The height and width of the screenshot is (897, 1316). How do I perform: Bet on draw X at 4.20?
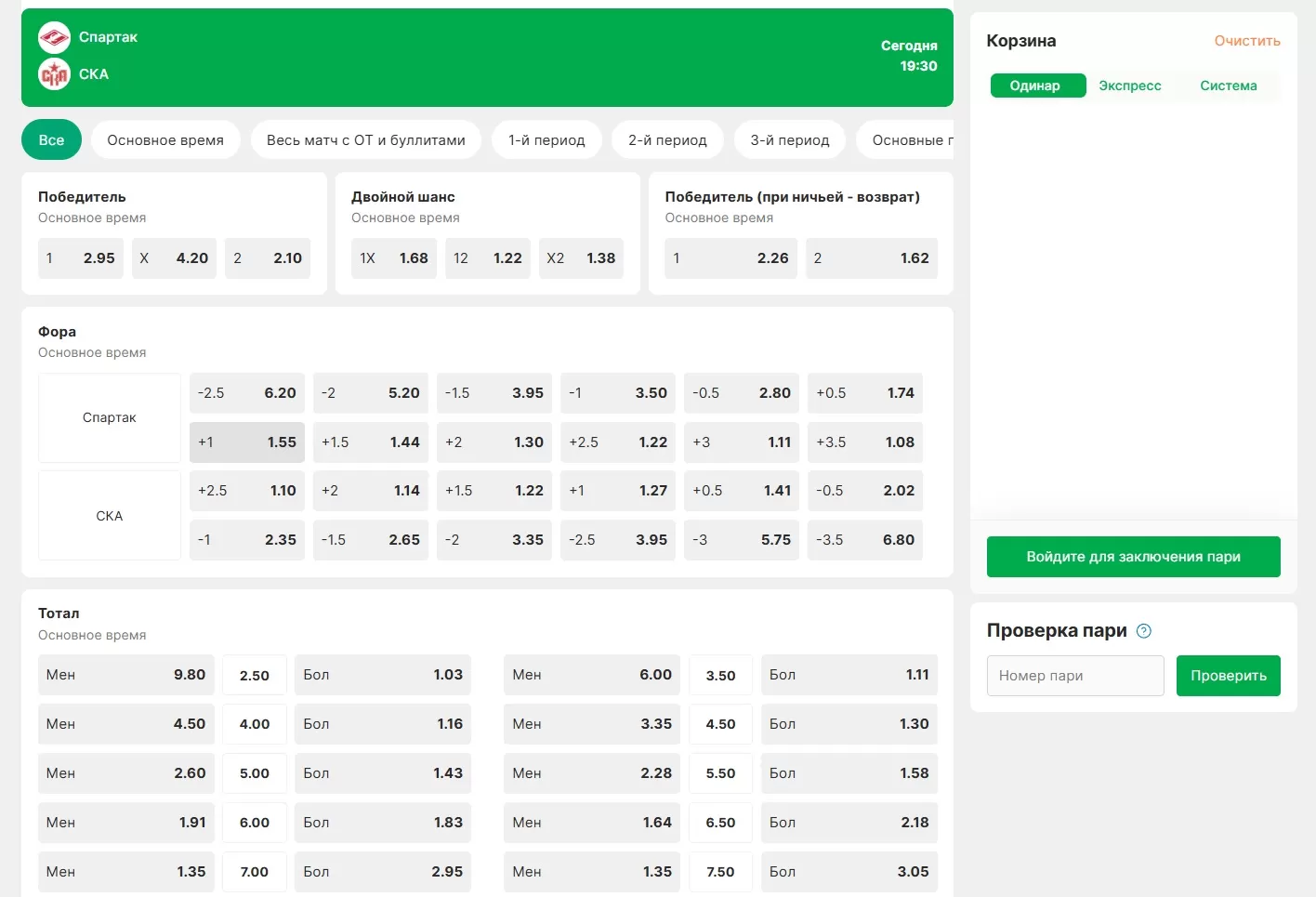[x=174, y=258]
